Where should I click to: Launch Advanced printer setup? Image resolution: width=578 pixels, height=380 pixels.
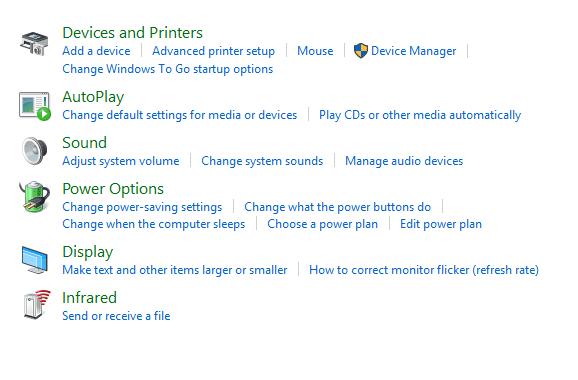(213, 51)
